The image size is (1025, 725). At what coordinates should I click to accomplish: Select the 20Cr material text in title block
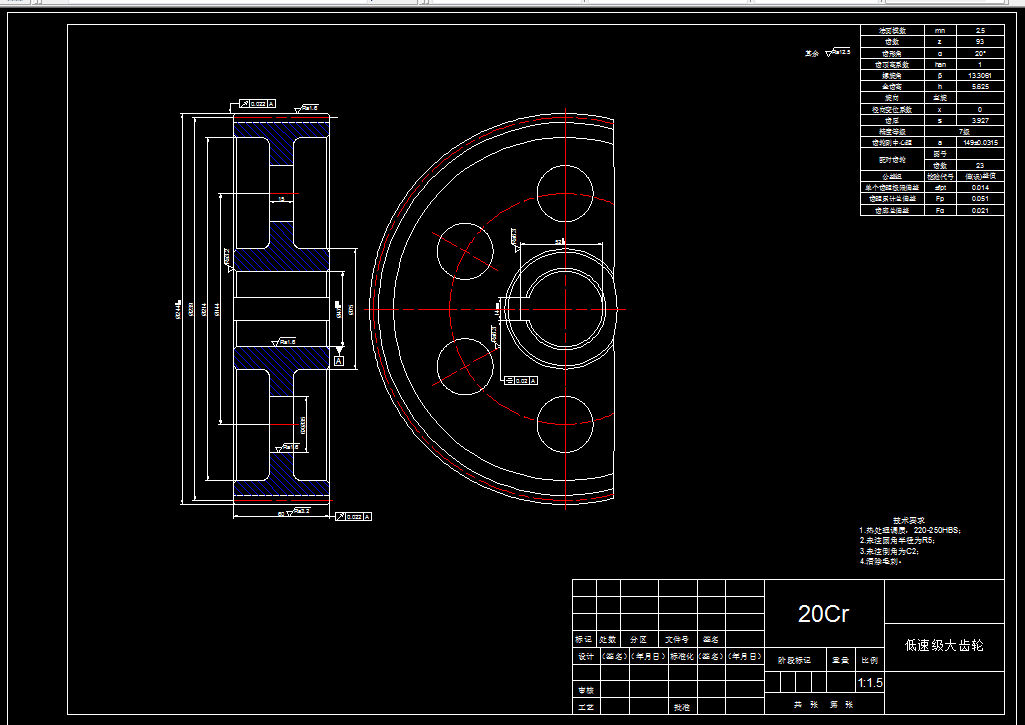823,614
